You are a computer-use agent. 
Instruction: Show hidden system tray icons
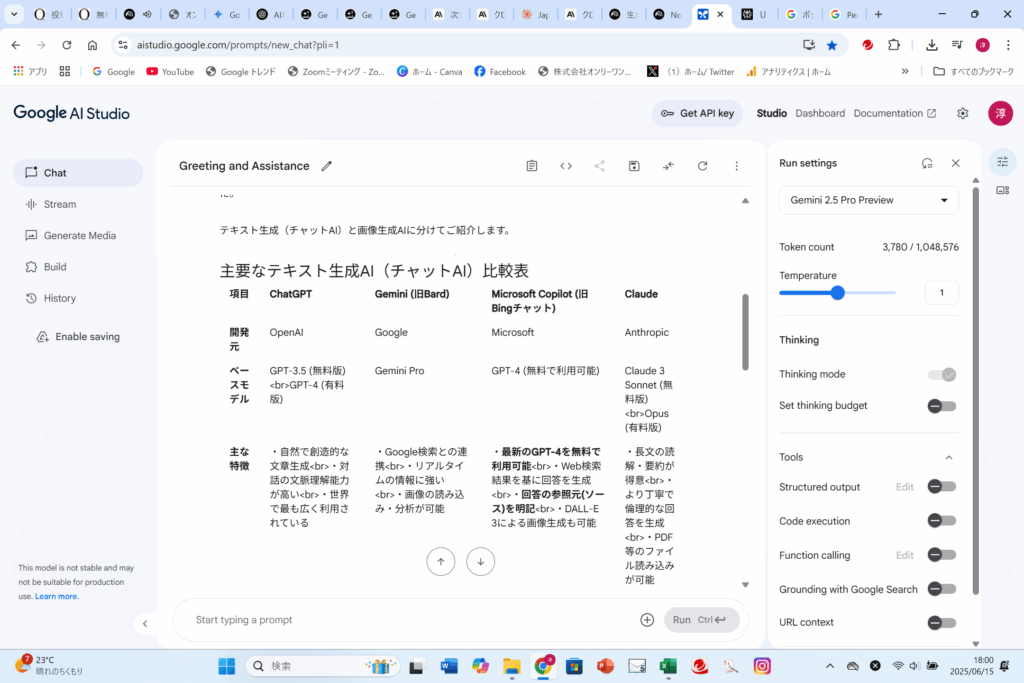829,666
